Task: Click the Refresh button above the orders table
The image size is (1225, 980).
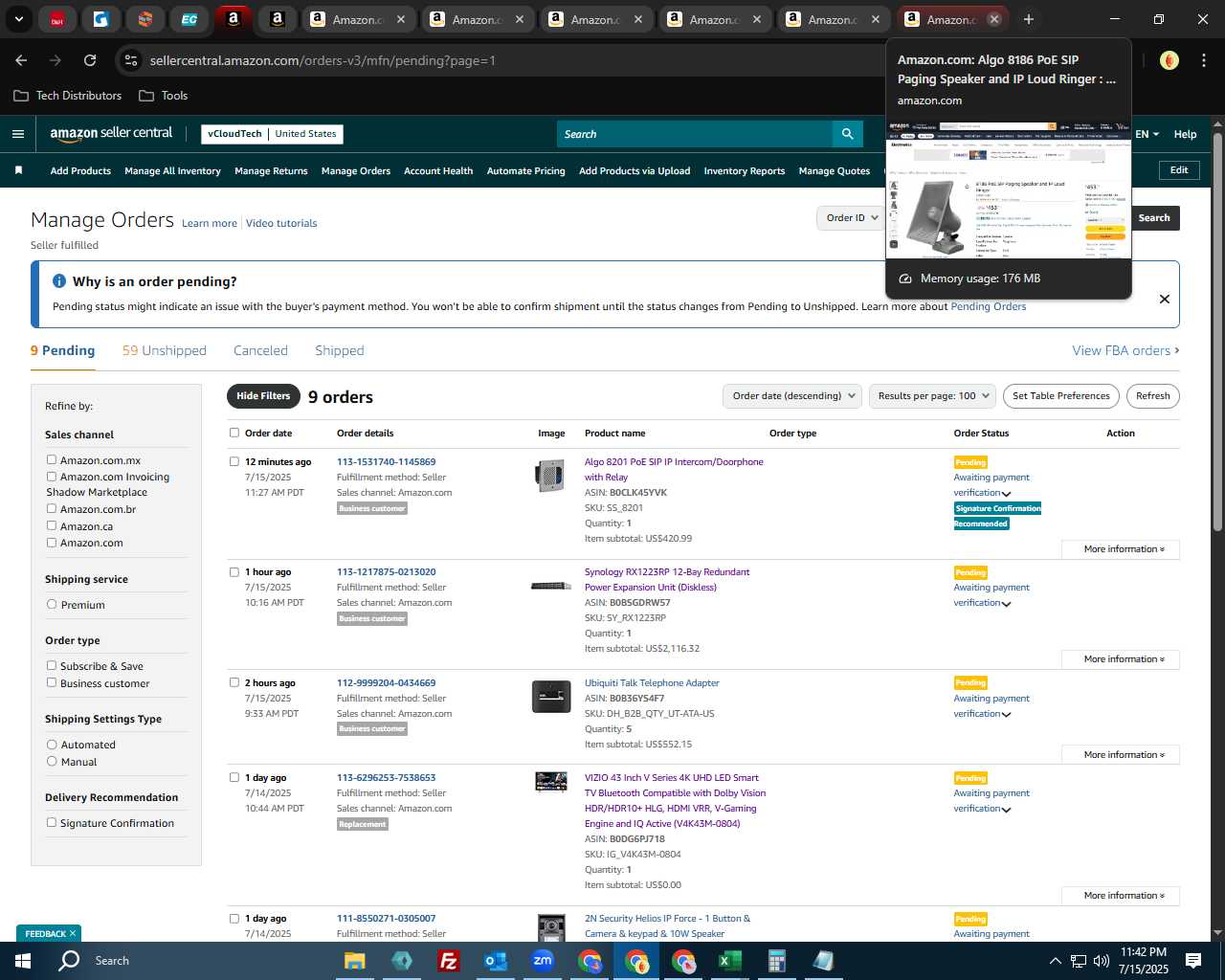Action: coord(1153,396)
